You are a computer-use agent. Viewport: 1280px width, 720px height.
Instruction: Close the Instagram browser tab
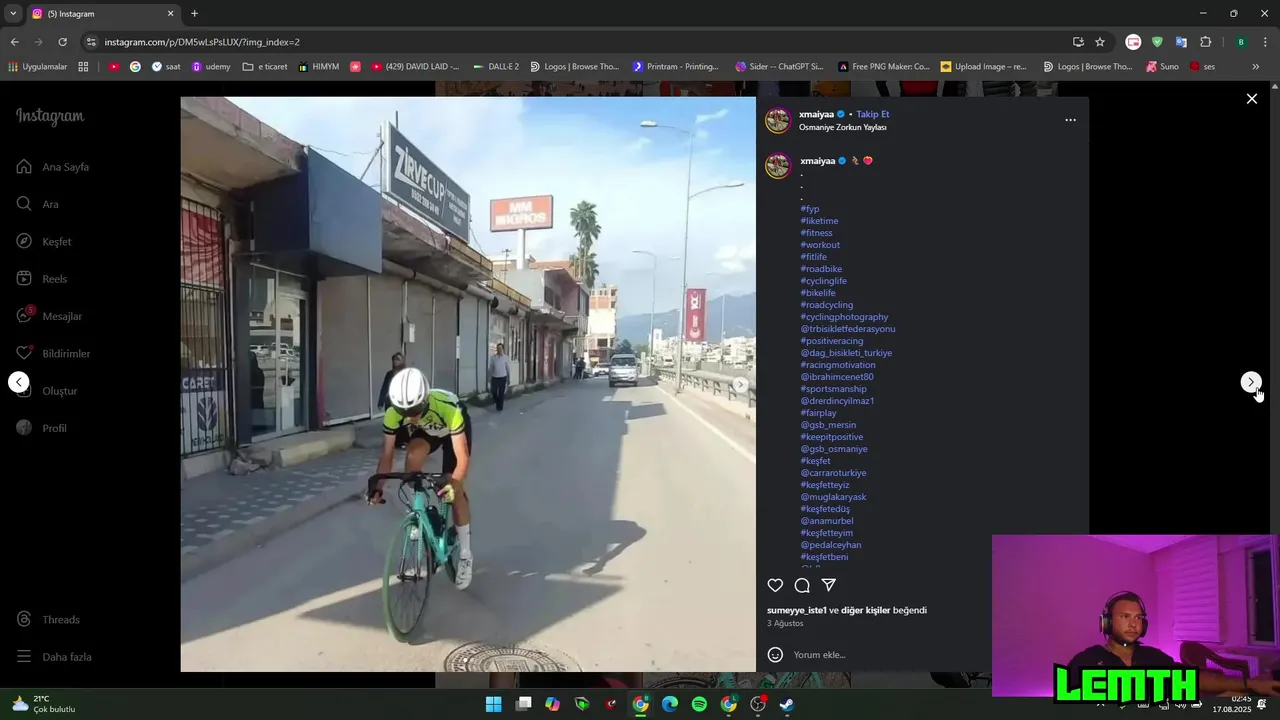170,14
